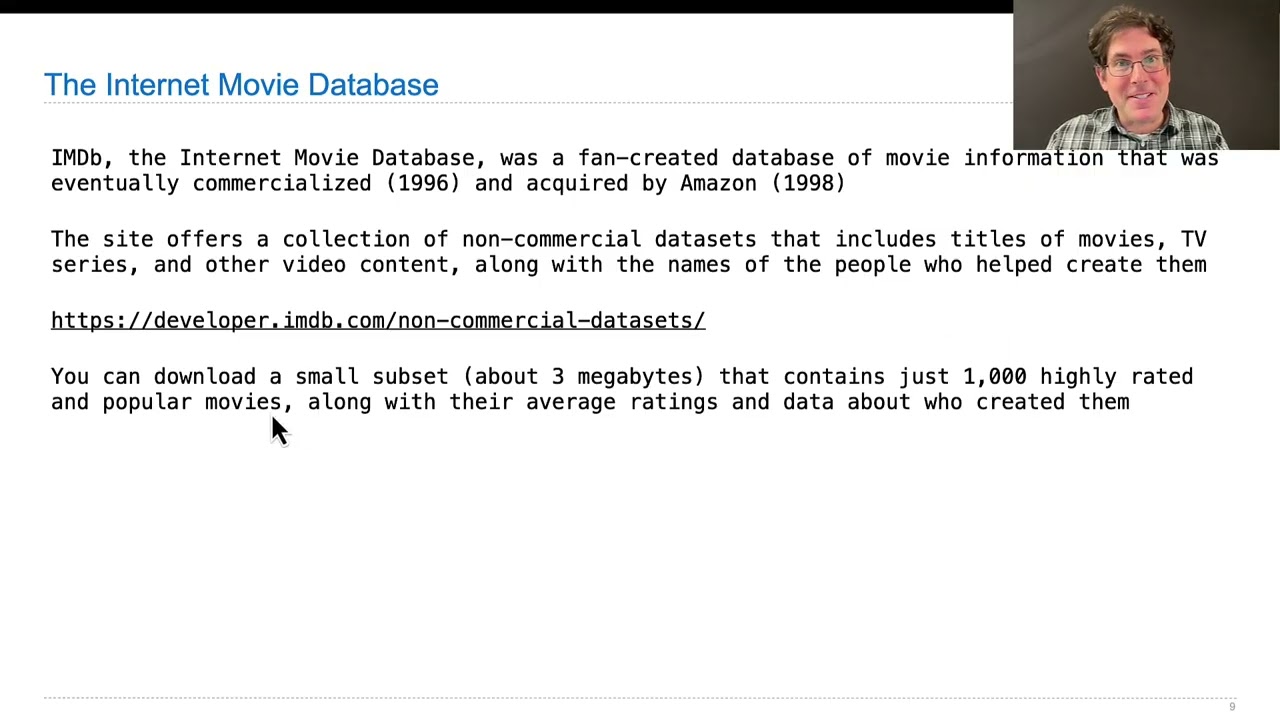Image resolution: width=1280 pixels, height=720 pixels.
Task: Click the word "commercialized" in the first paragraph
Action: 282,184
